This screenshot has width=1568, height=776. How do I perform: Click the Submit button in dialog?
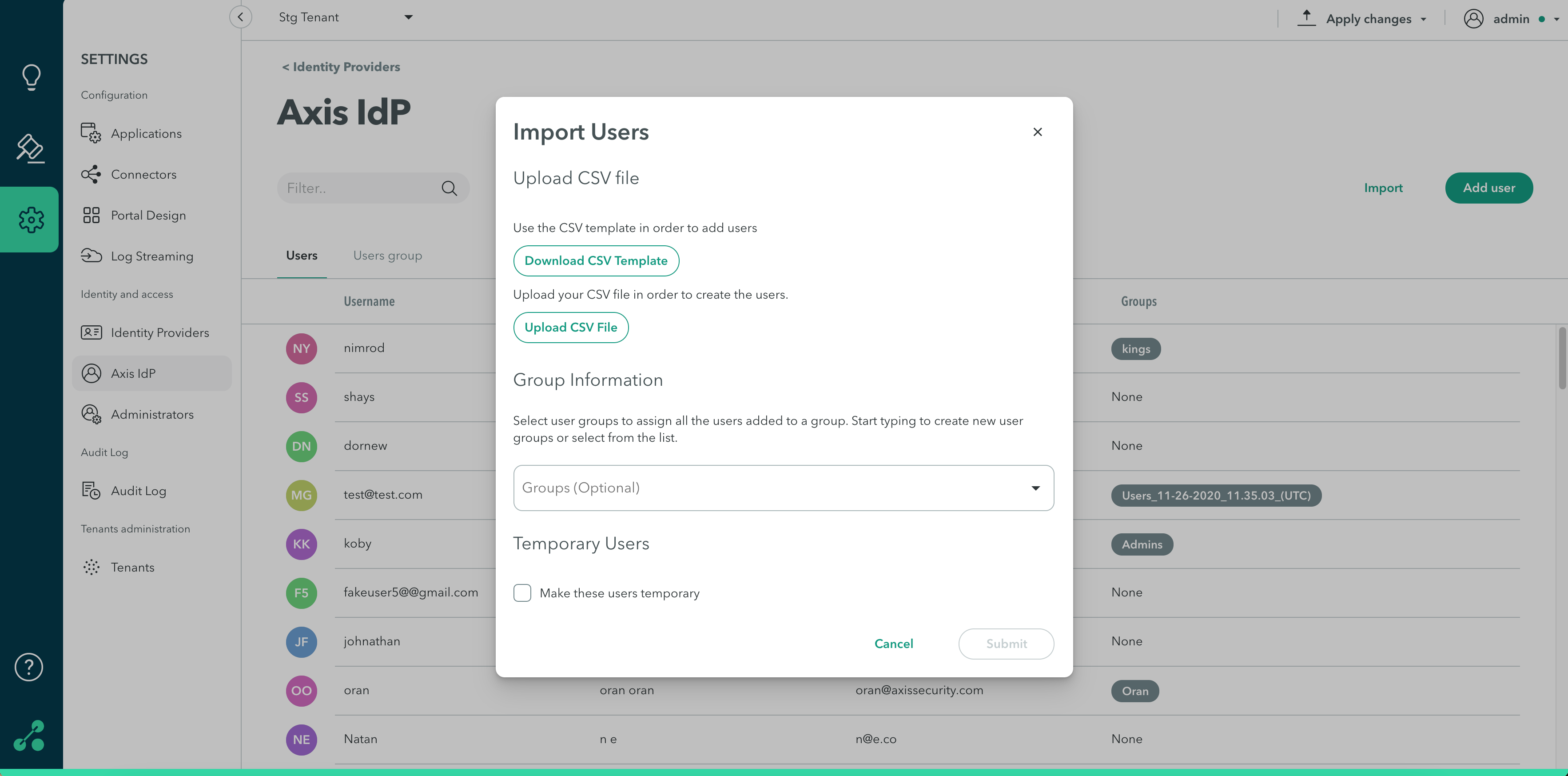[x=1006, y=643]
